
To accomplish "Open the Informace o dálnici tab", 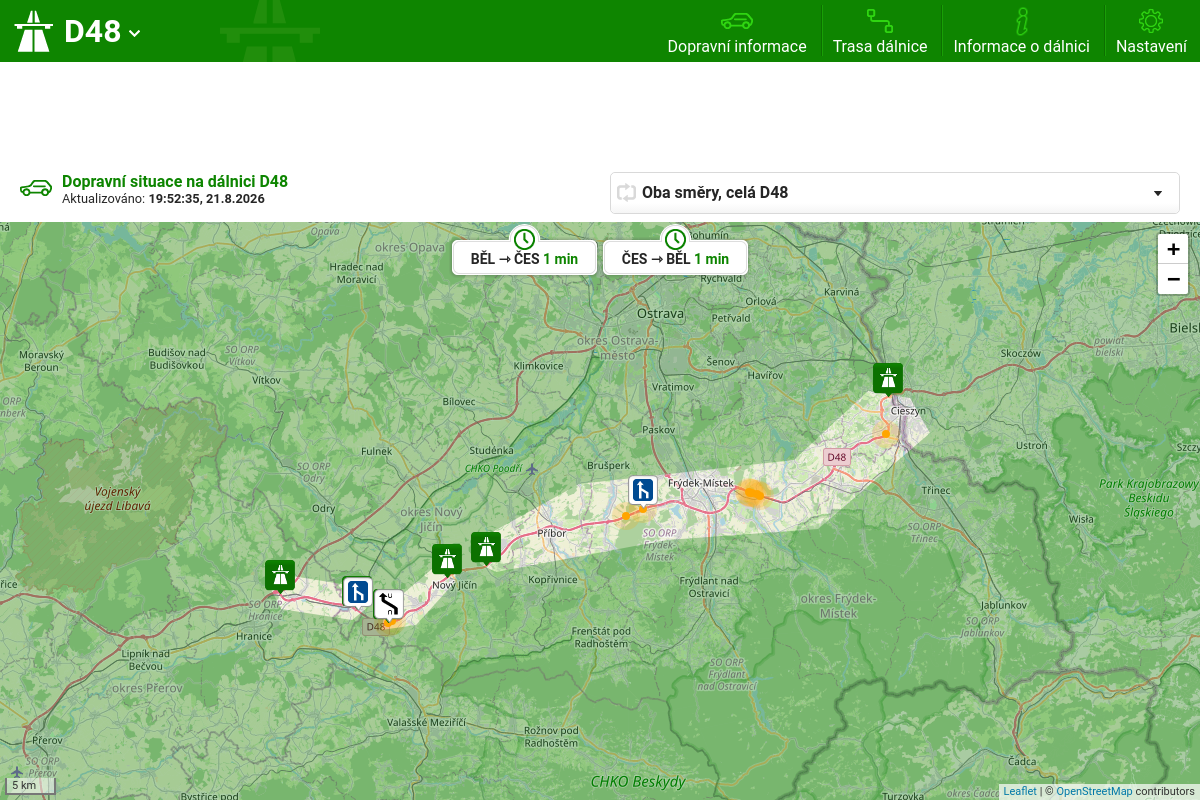I will pyautogui.click(x=1021, y=31).
